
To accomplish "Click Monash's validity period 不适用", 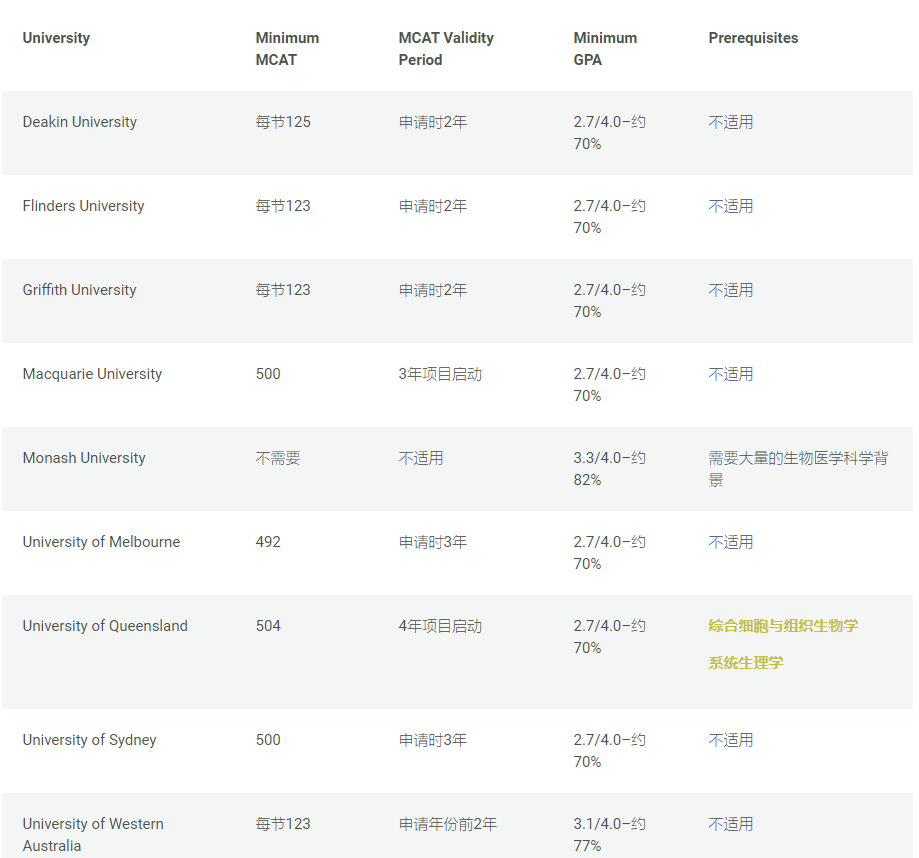I will click(x=421, y=458).
